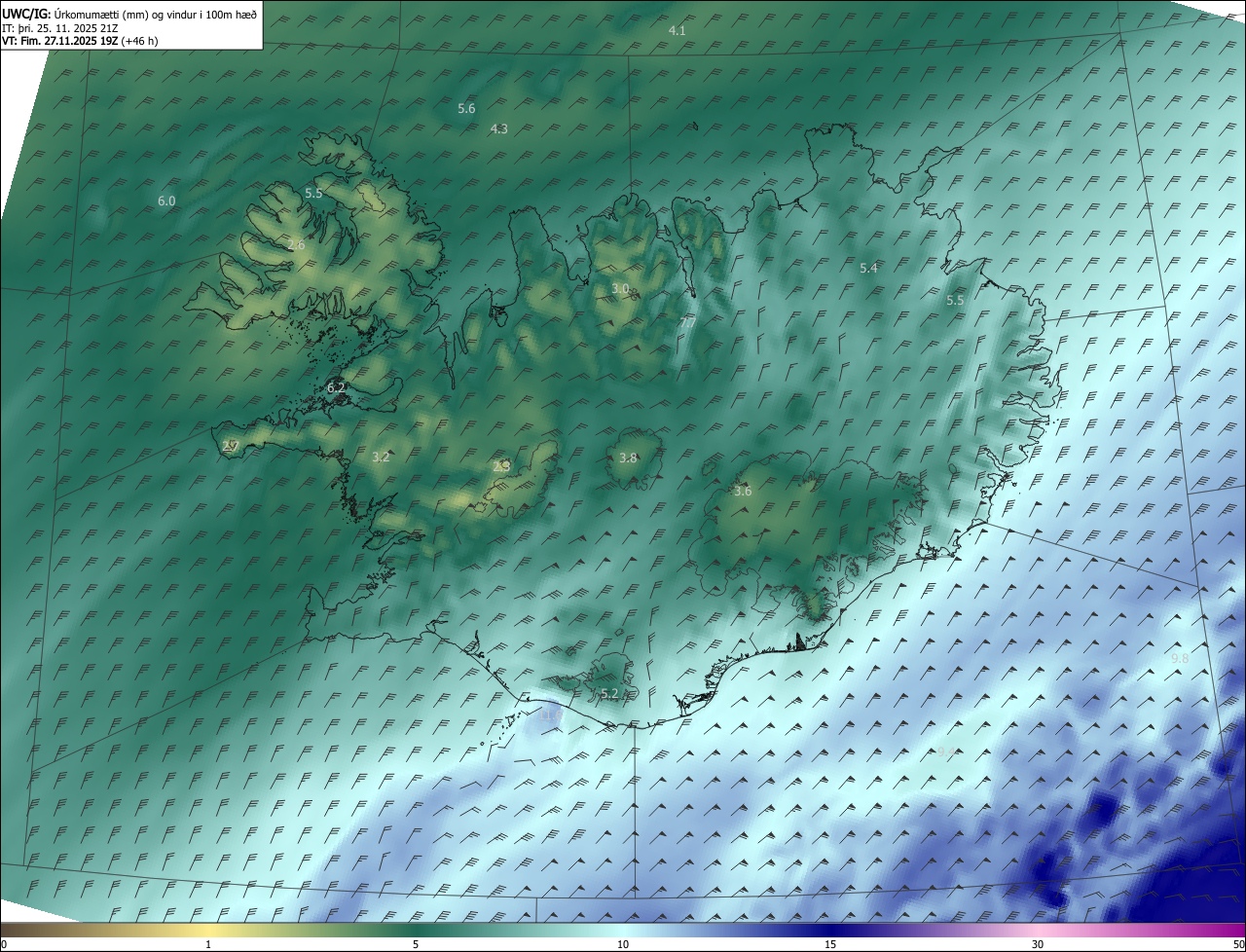This screenshot has height=952, width=1246.
Task: Click the 5.4 value label on the map
Action: 869,268
